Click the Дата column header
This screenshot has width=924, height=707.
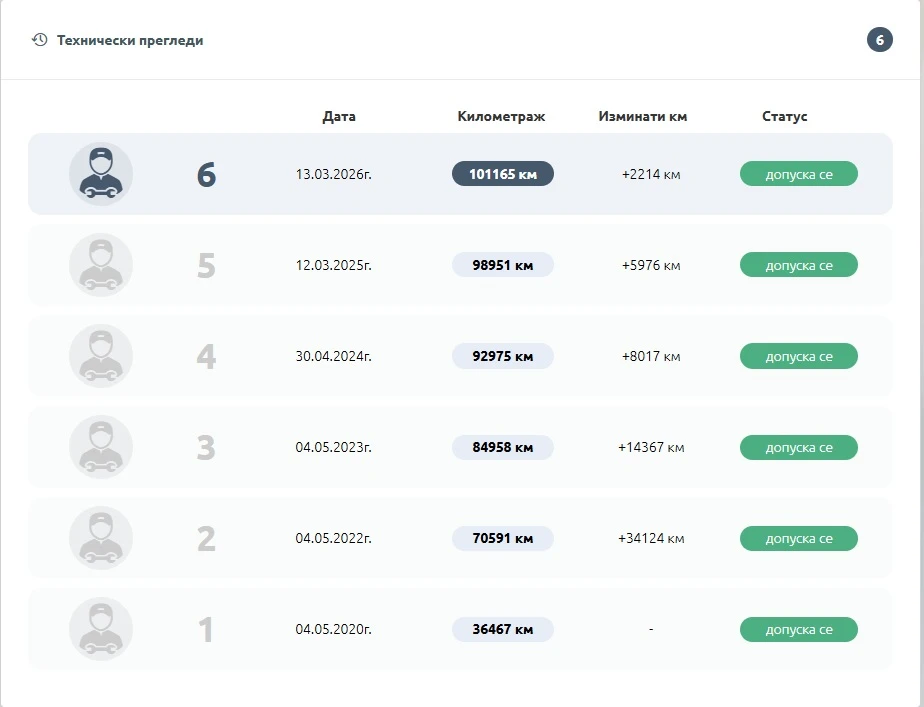(339, 116)
